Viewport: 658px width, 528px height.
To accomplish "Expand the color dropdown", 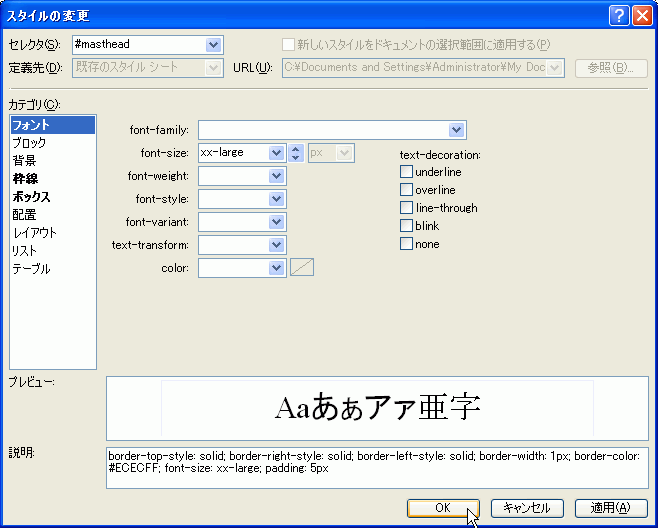I will [x=276, y=268].
